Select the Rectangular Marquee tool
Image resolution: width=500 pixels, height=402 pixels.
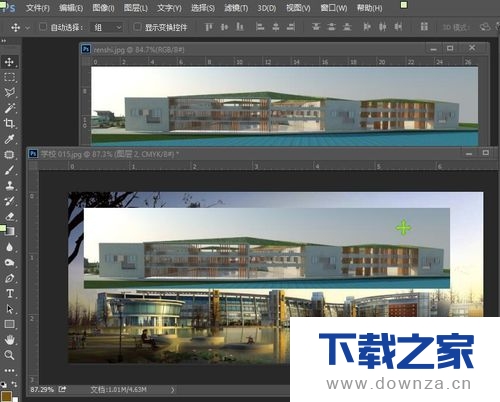[x=9, y=77]
